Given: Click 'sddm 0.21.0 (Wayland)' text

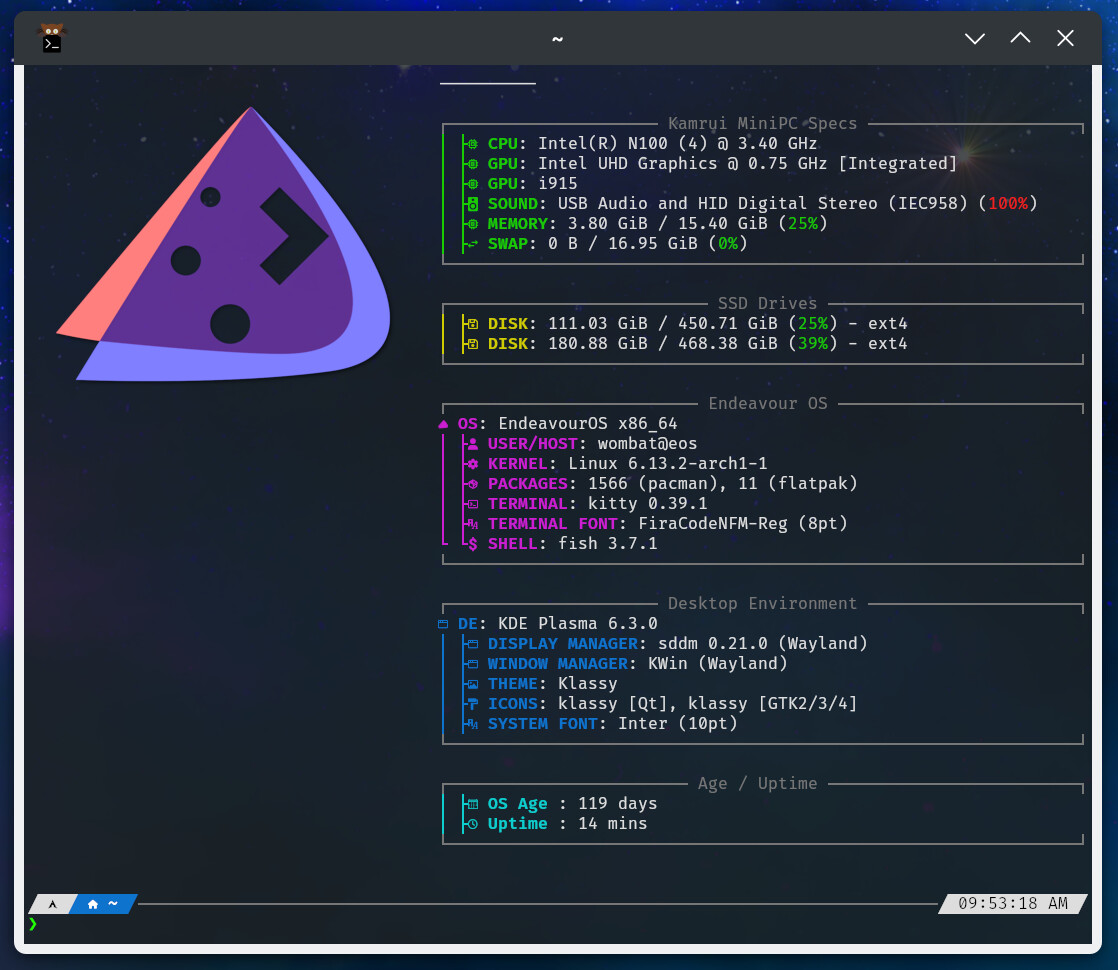Looking at the screenshot, I should point(762,643).
